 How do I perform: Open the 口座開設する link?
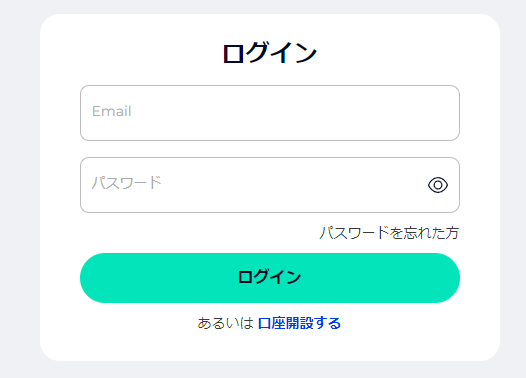pos(299,323)
